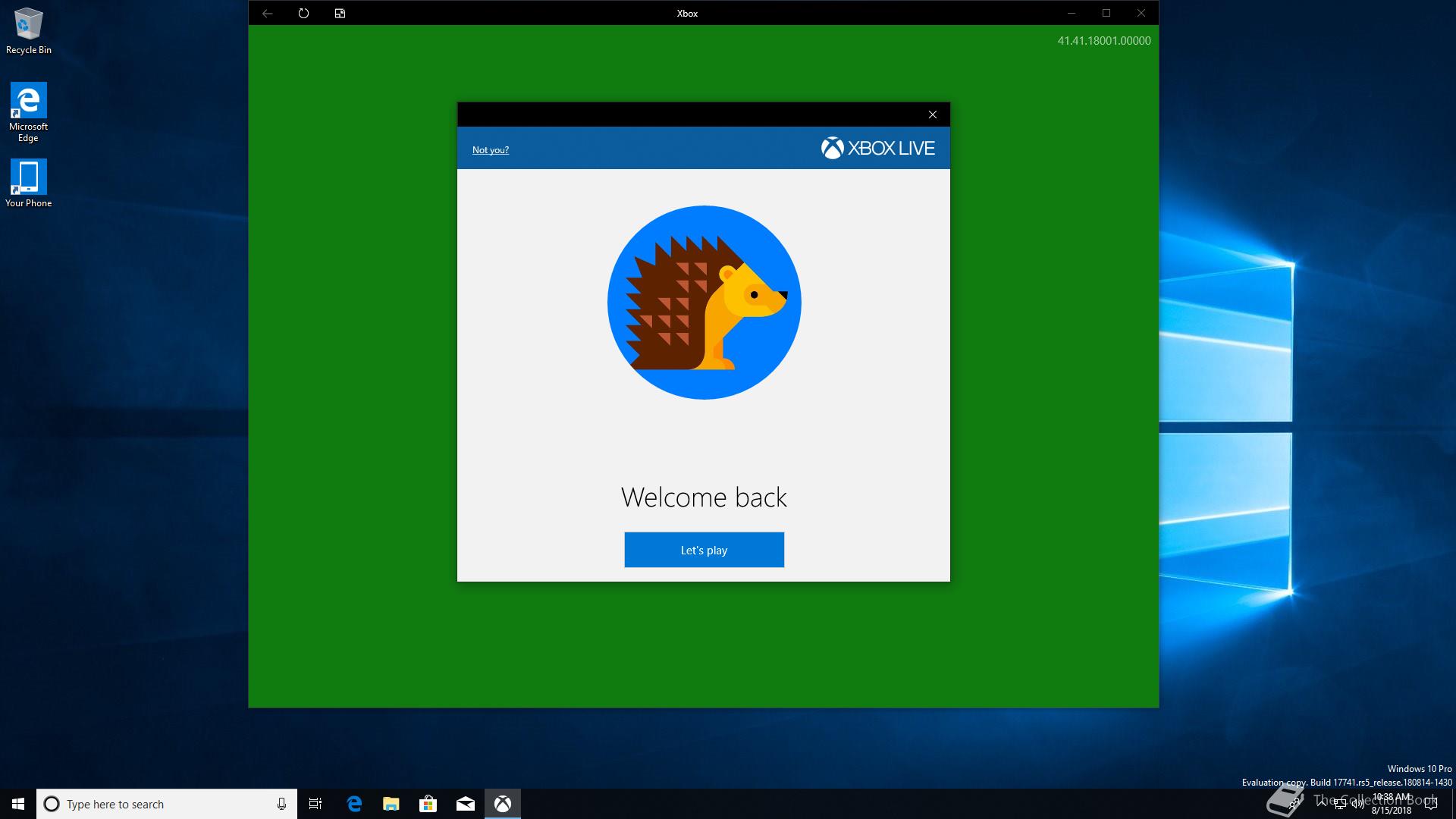Click the version number 41.41.18001.00000
This screenshot has width=1456, height=819.
(x=1104, y=41)
